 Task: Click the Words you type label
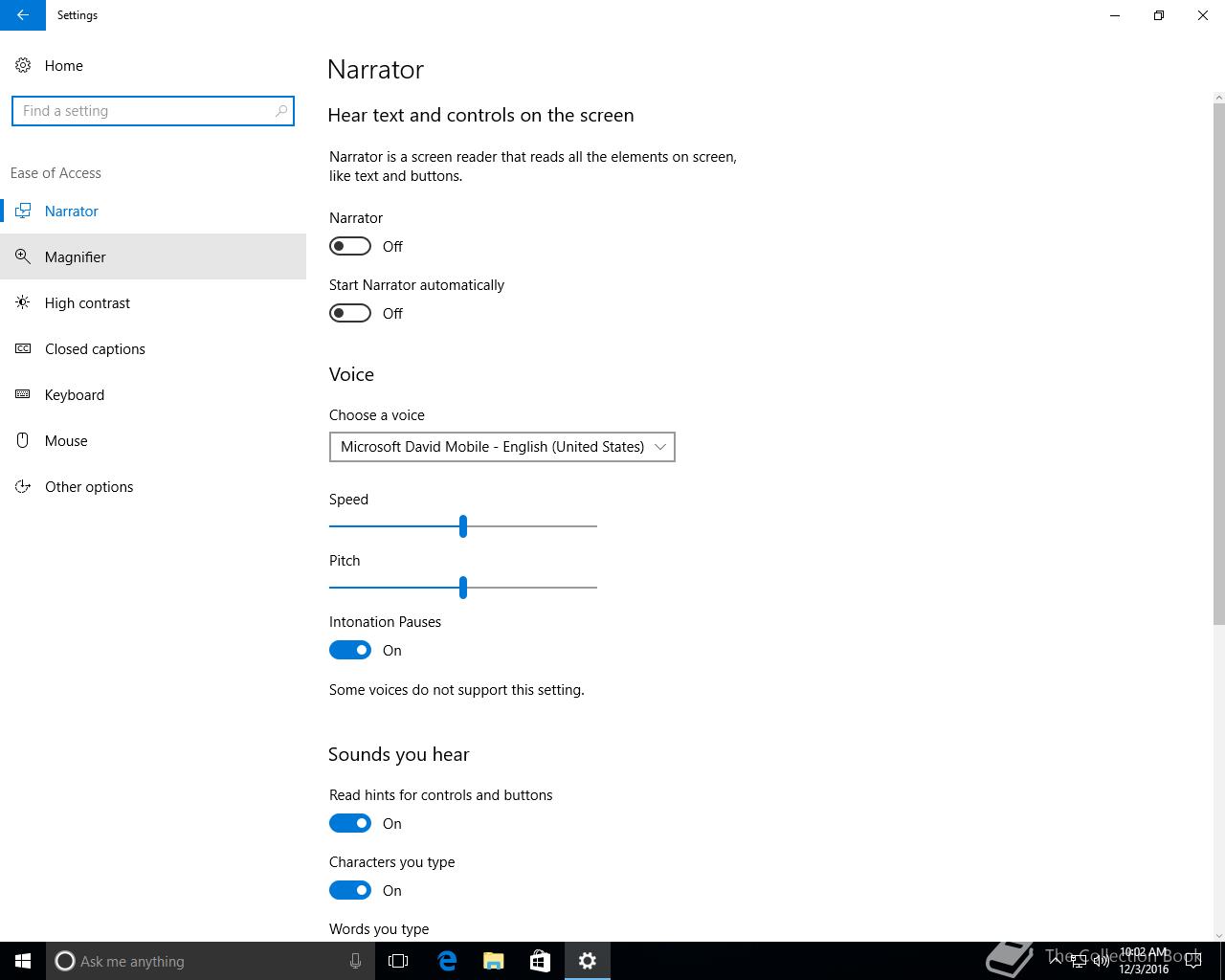[379, 929]
